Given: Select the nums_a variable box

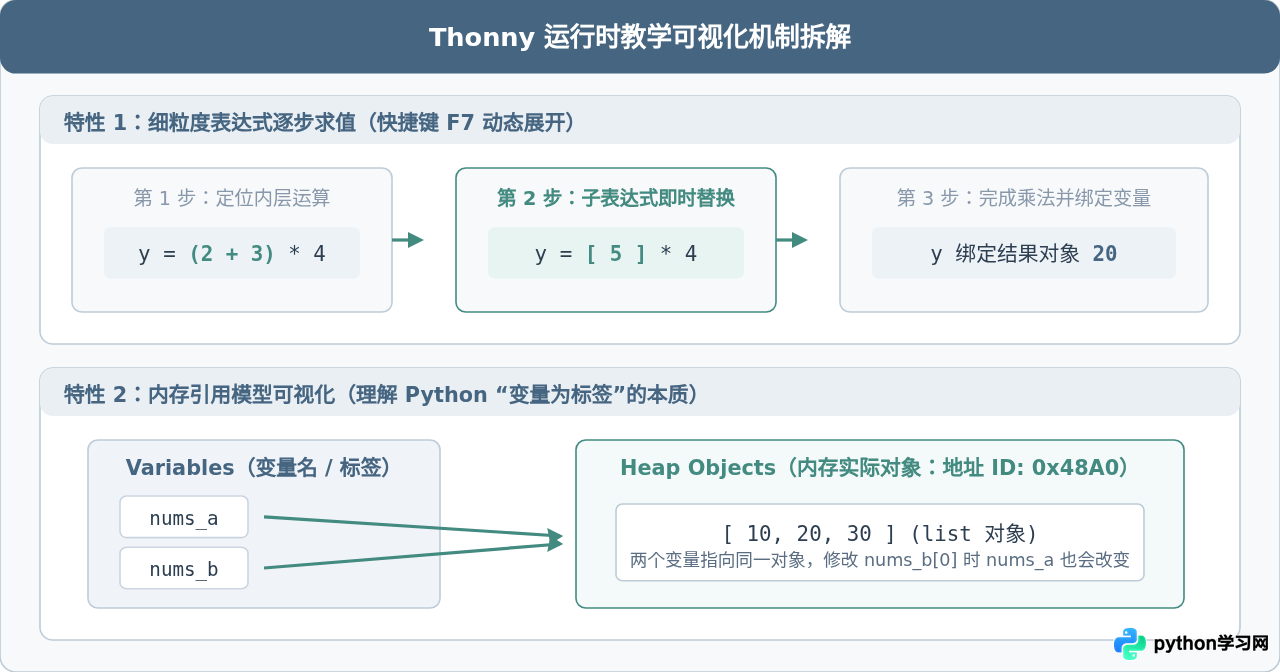Looking at the screenshot, I should point(184,517).
